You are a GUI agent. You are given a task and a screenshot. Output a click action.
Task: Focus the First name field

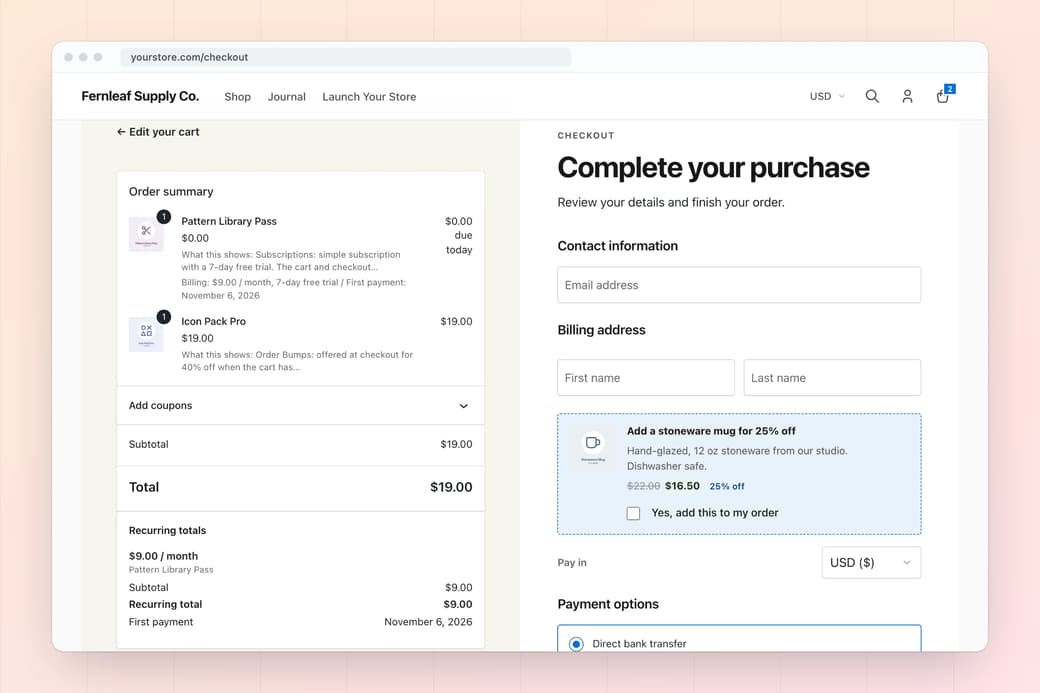[x=645, y=377]
